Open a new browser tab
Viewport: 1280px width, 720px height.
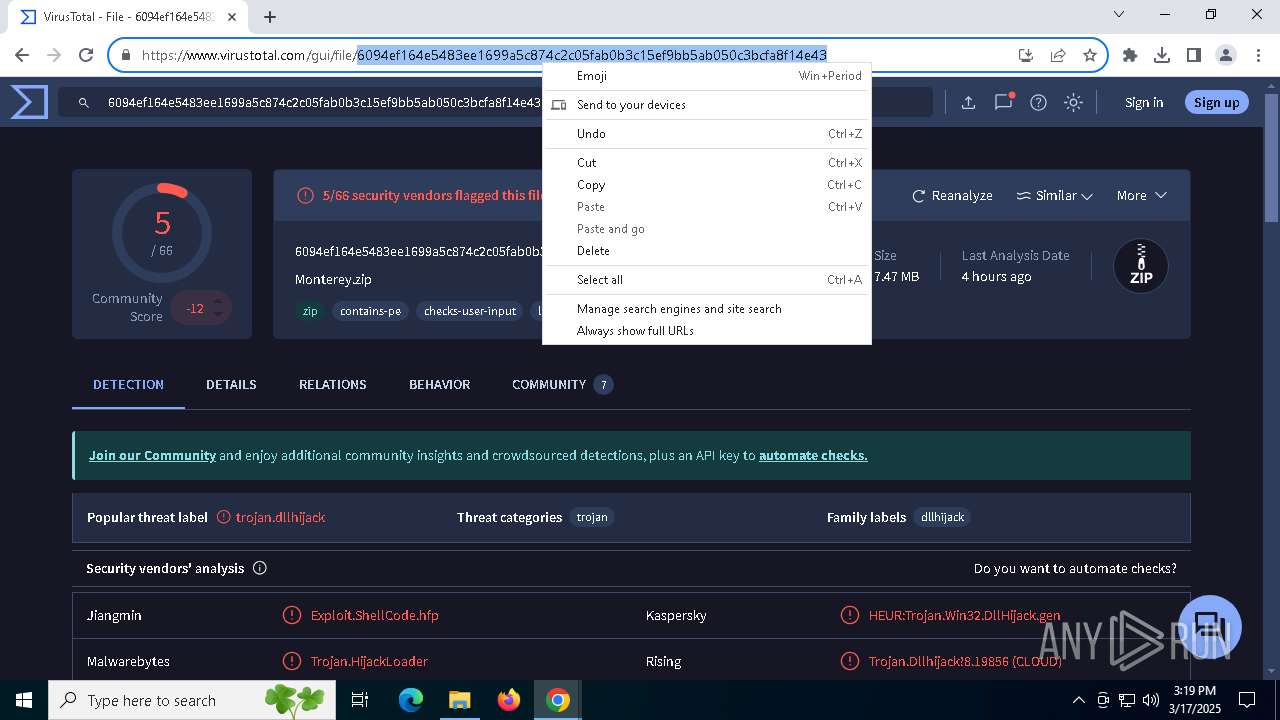[270, 16]
